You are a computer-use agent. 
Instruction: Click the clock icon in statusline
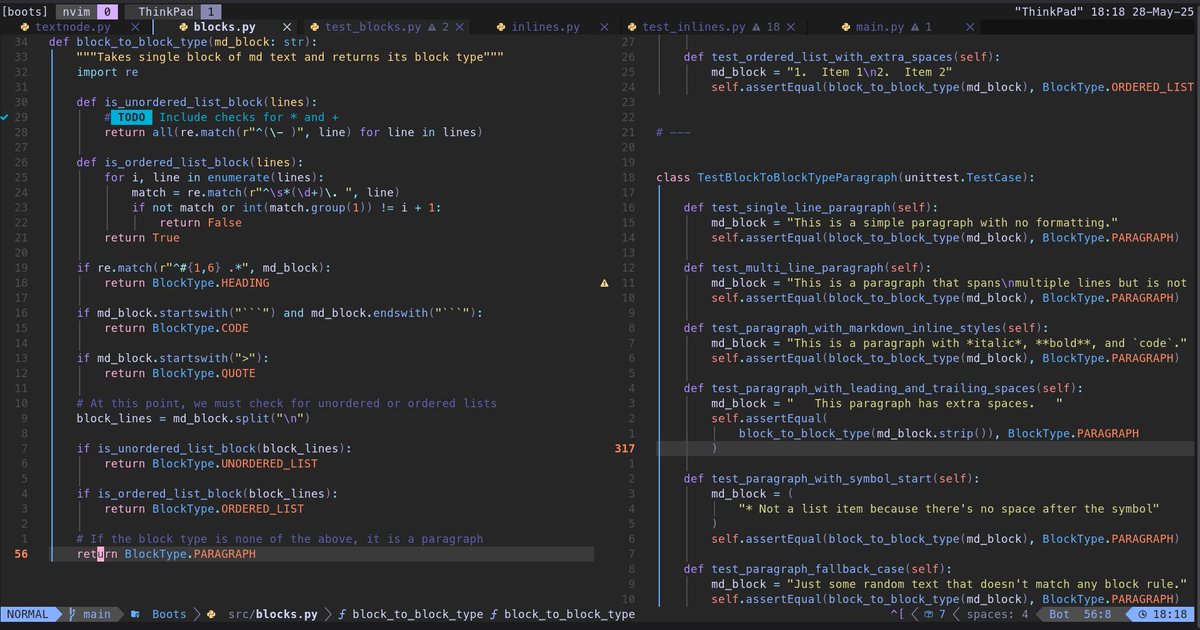click(x=1141, y=614)
